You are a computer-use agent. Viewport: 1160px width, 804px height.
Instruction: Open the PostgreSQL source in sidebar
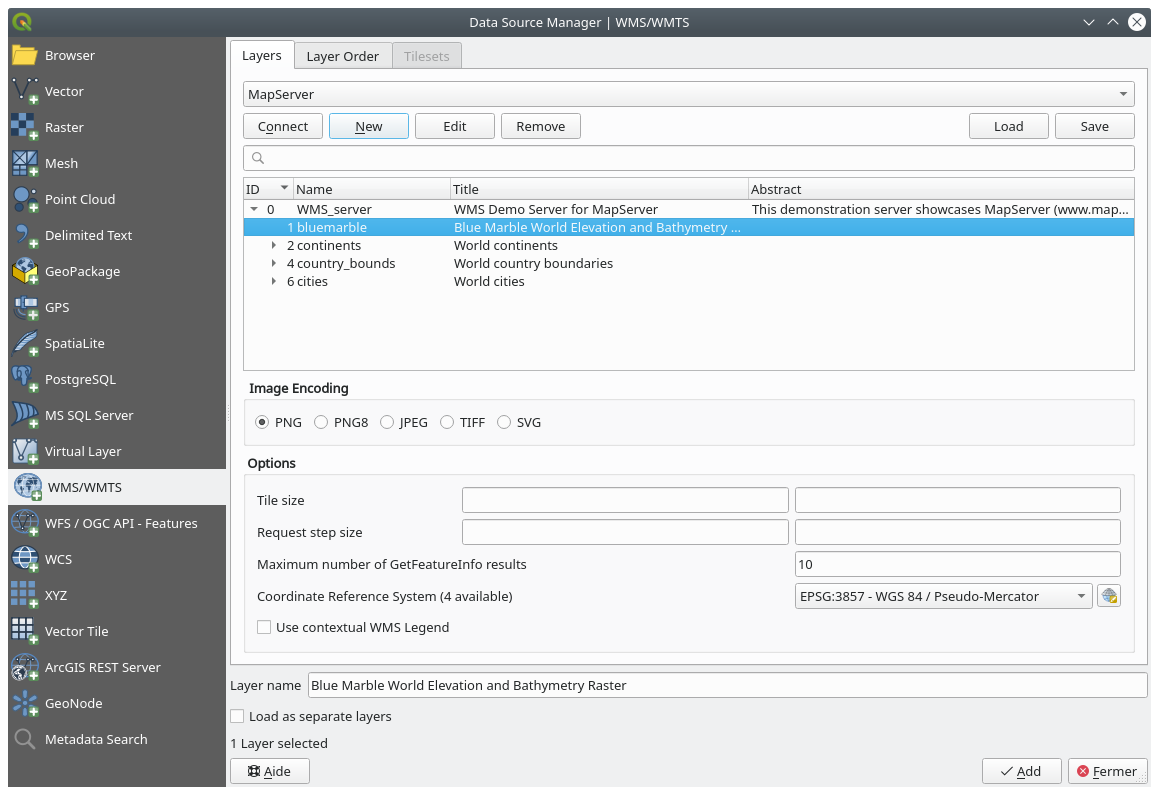pos(80,379)
